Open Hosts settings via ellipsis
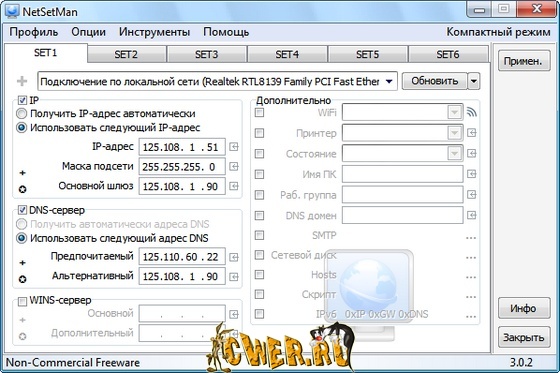 [471, 277]
